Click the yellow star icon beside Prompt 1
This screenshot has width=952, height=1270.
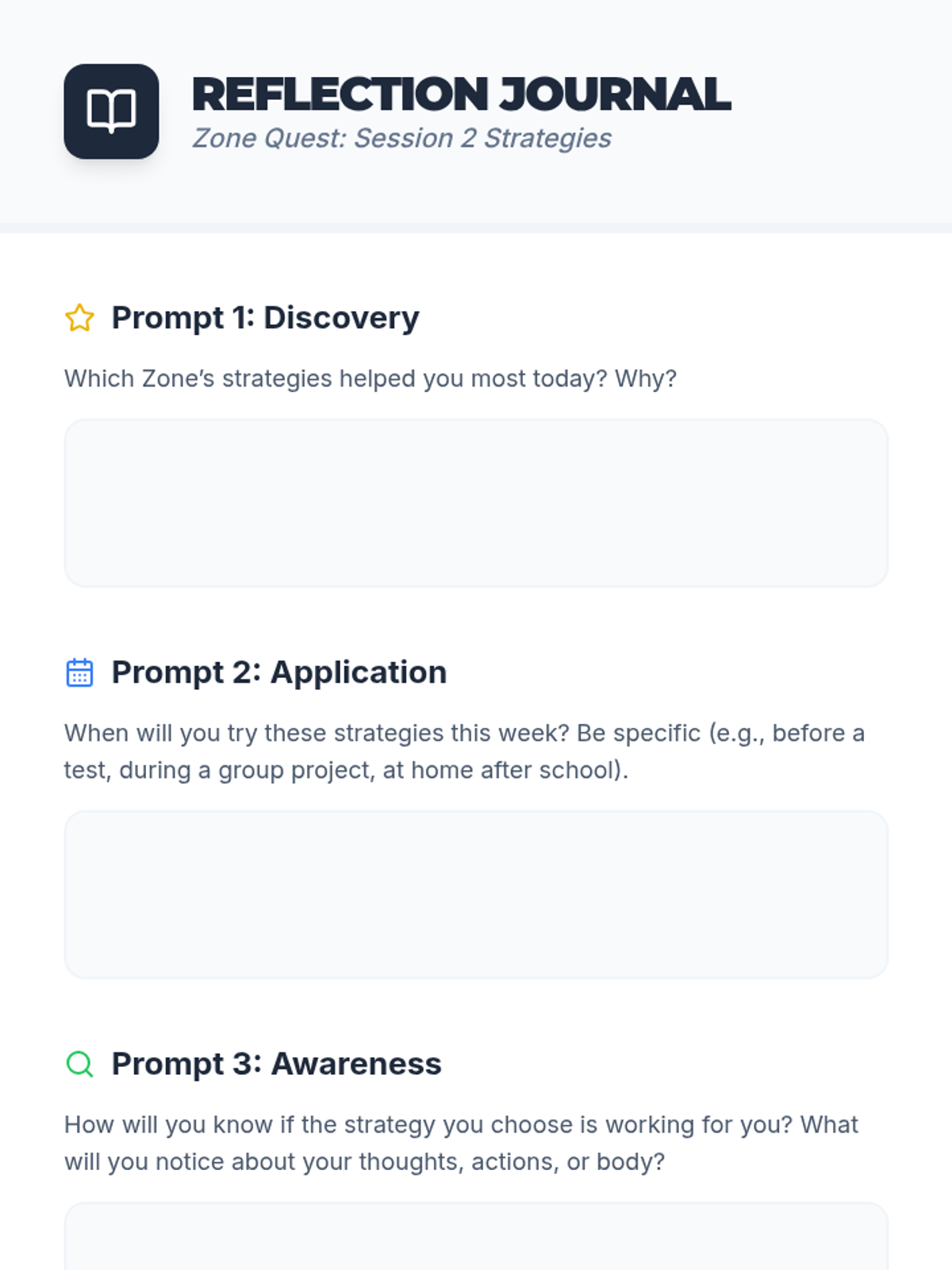click(x=79, y=317)
